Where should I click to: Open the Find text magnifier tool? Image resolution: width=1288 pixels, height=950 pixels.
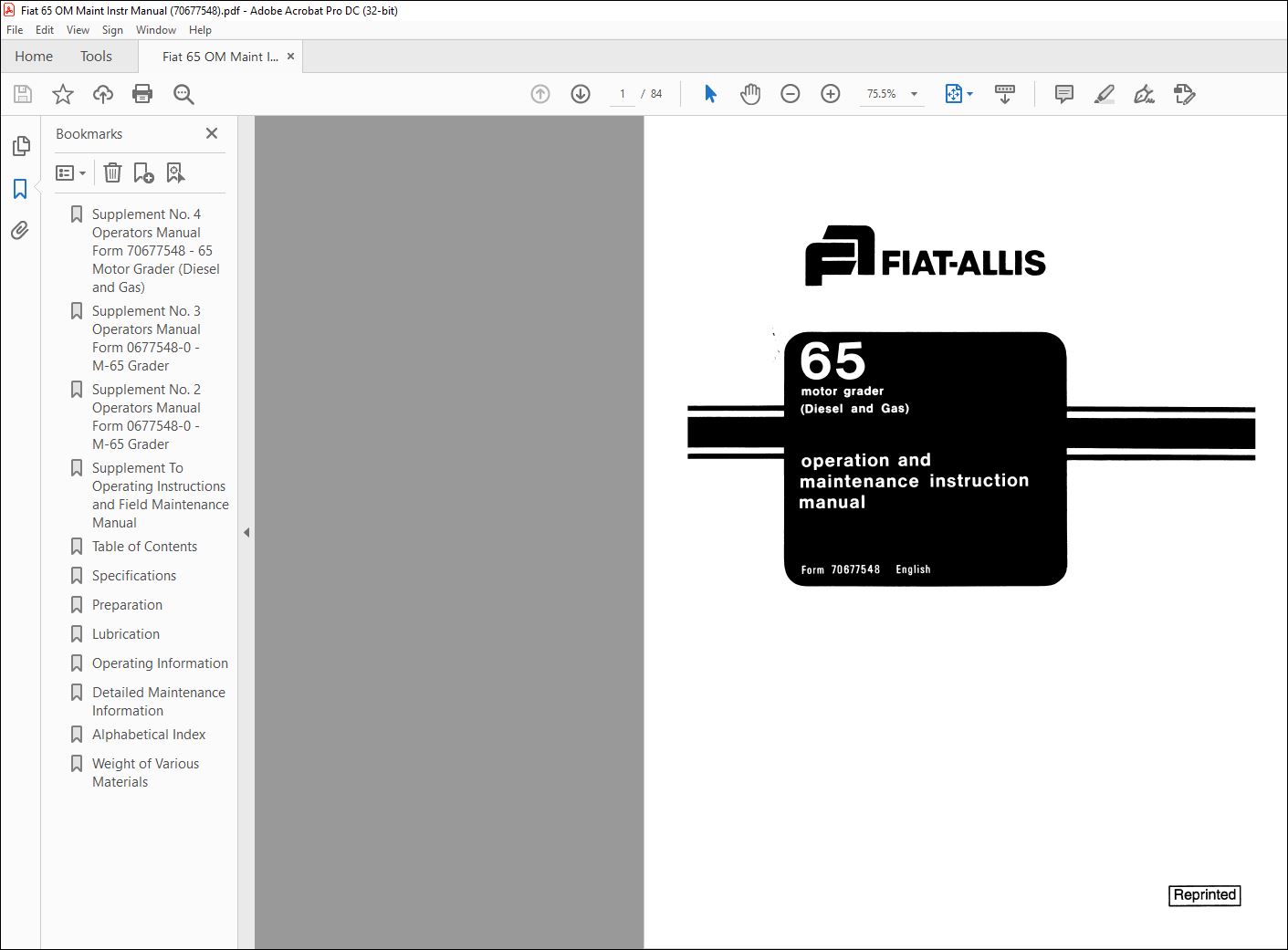(183, 94)
